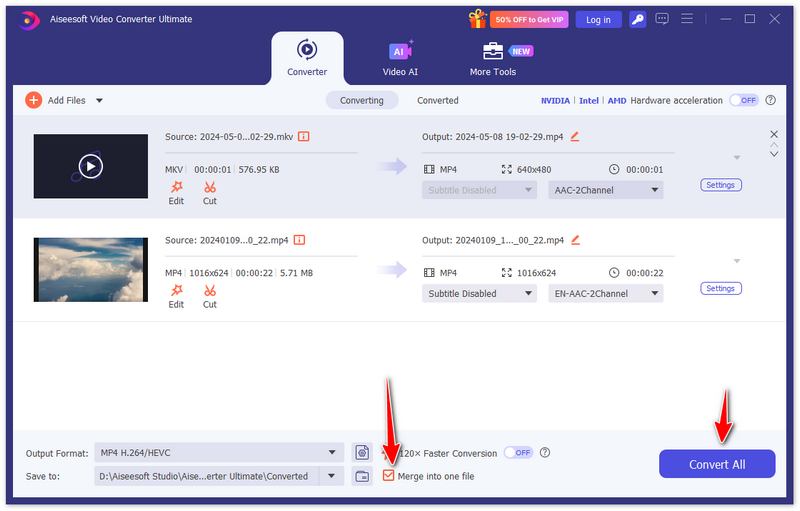Screen dimensions: 800x511
Task: Expand Output Format MP4 H.264/HEVC dropdown
Action: [x=331, y=452]
